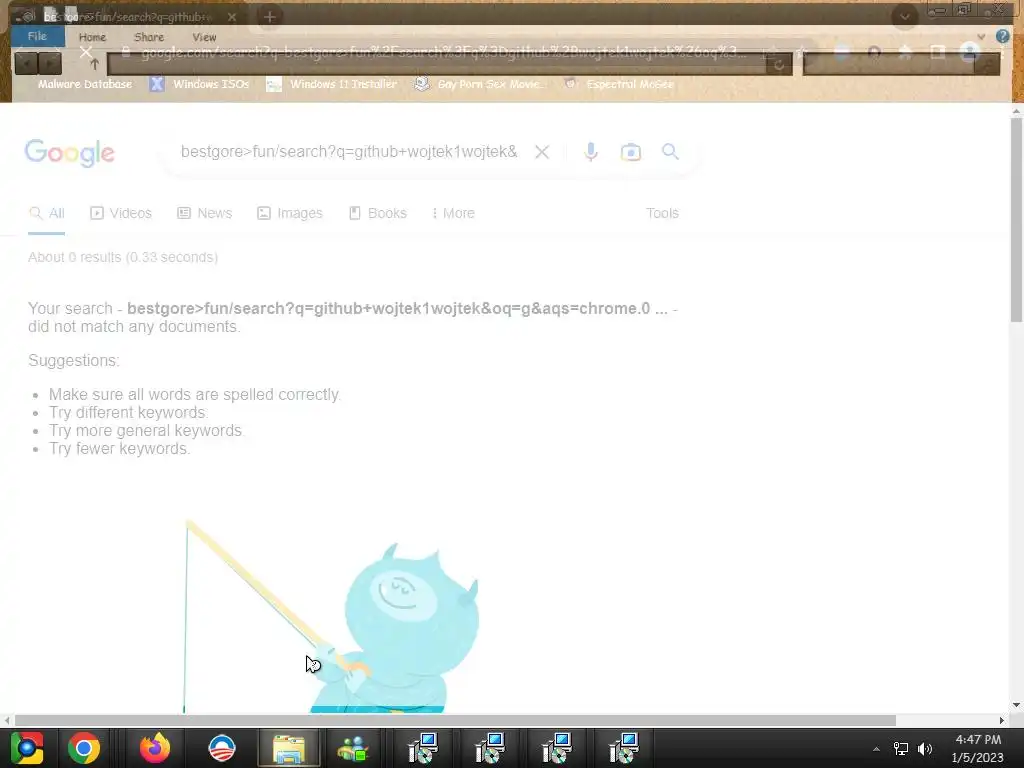
Task: Start voice search with the microphone icon
Action: [x=590, y=152]
